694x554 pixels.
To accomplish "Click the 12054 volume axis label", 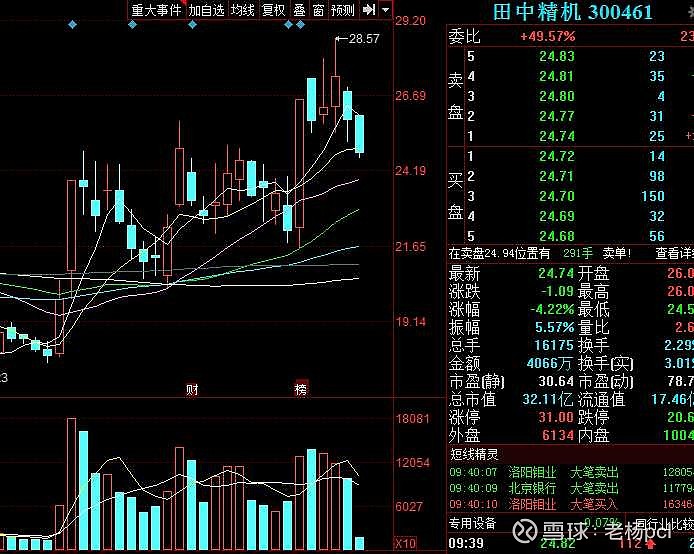I will (x=413, y=463).
